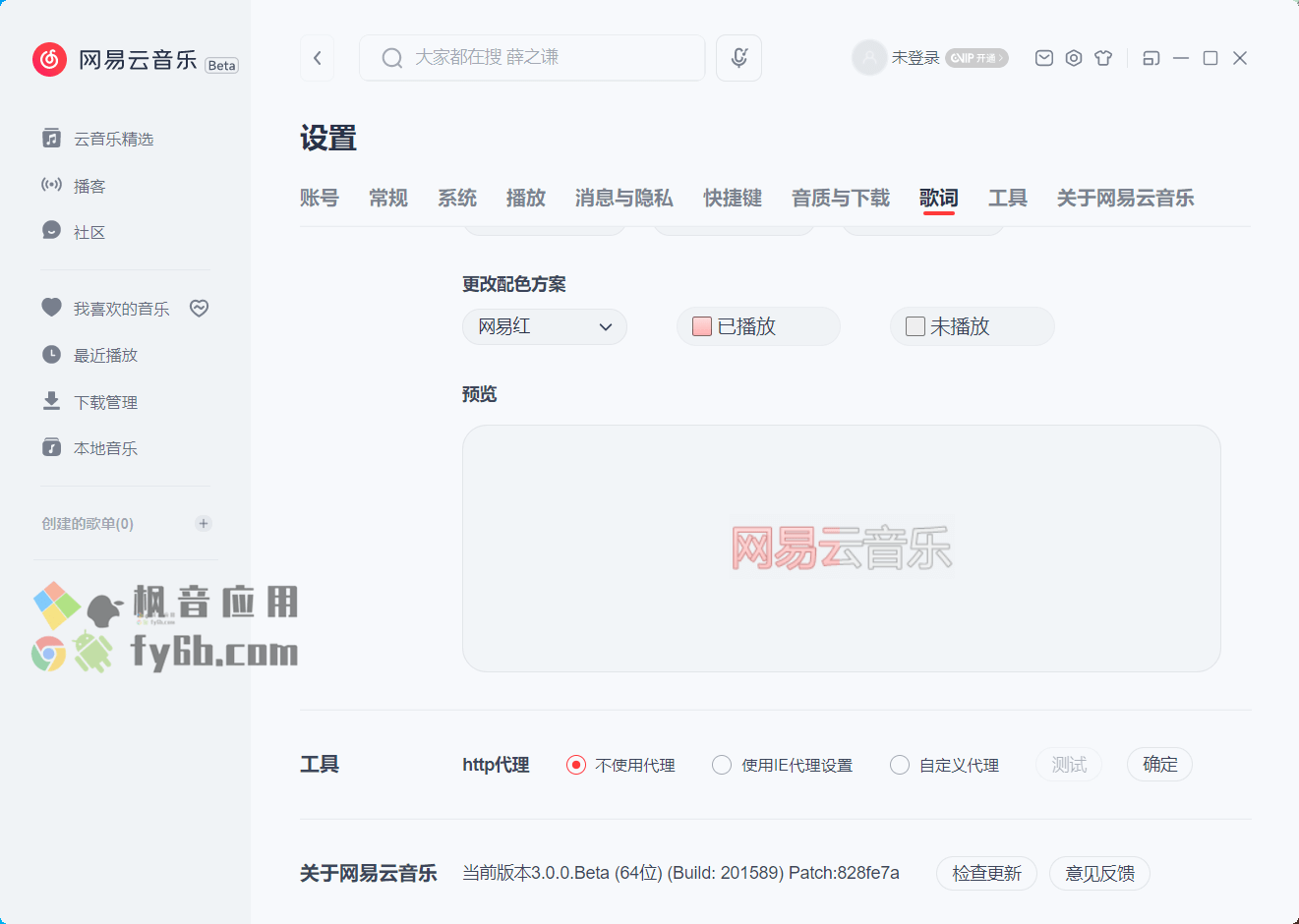Open the settings hexagon icon
This screenshot has height=924, width=1299.
tap(1074, 58)
